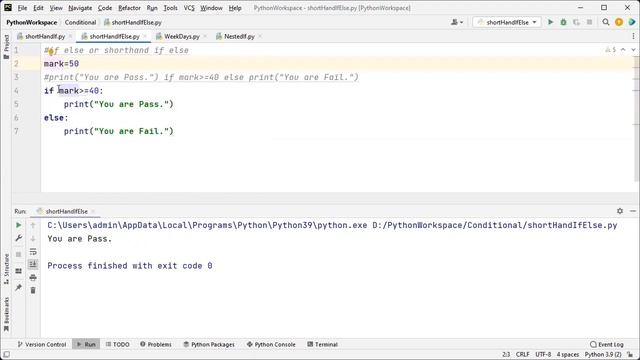
Task: Open the Problems tool window
Action: [156, 344]
